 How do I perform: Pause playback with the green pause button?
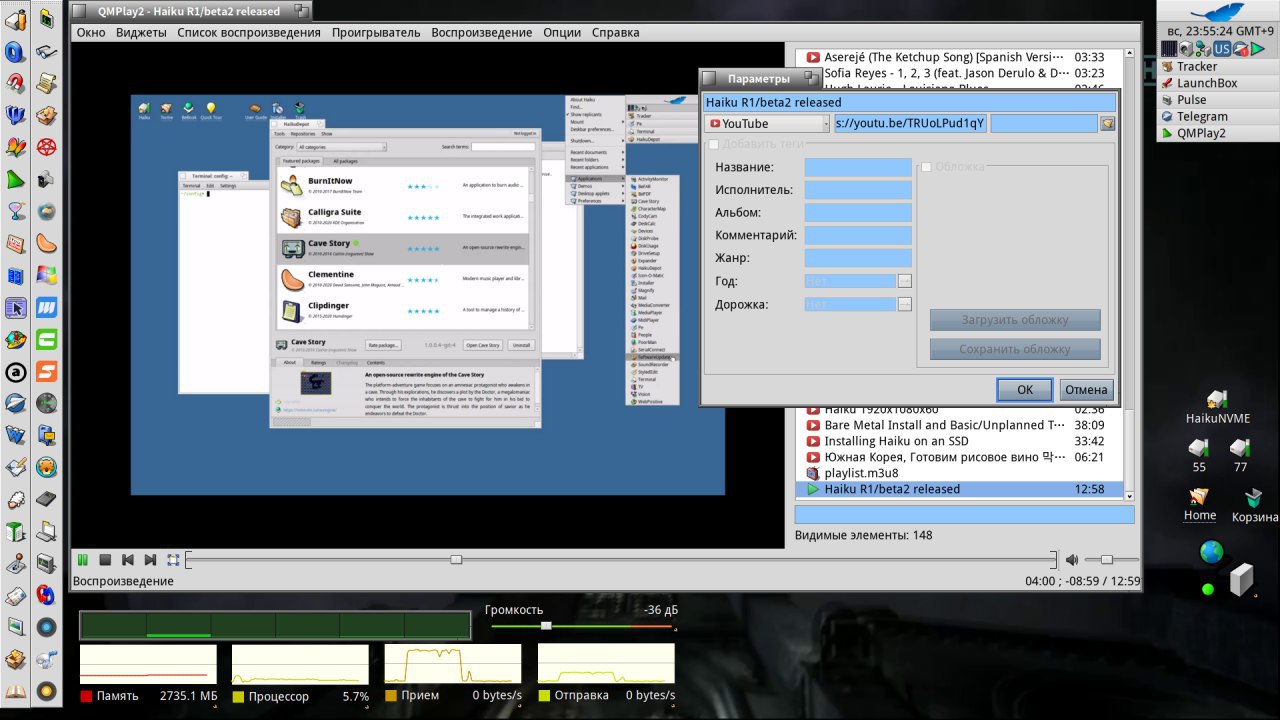(83, 560)
